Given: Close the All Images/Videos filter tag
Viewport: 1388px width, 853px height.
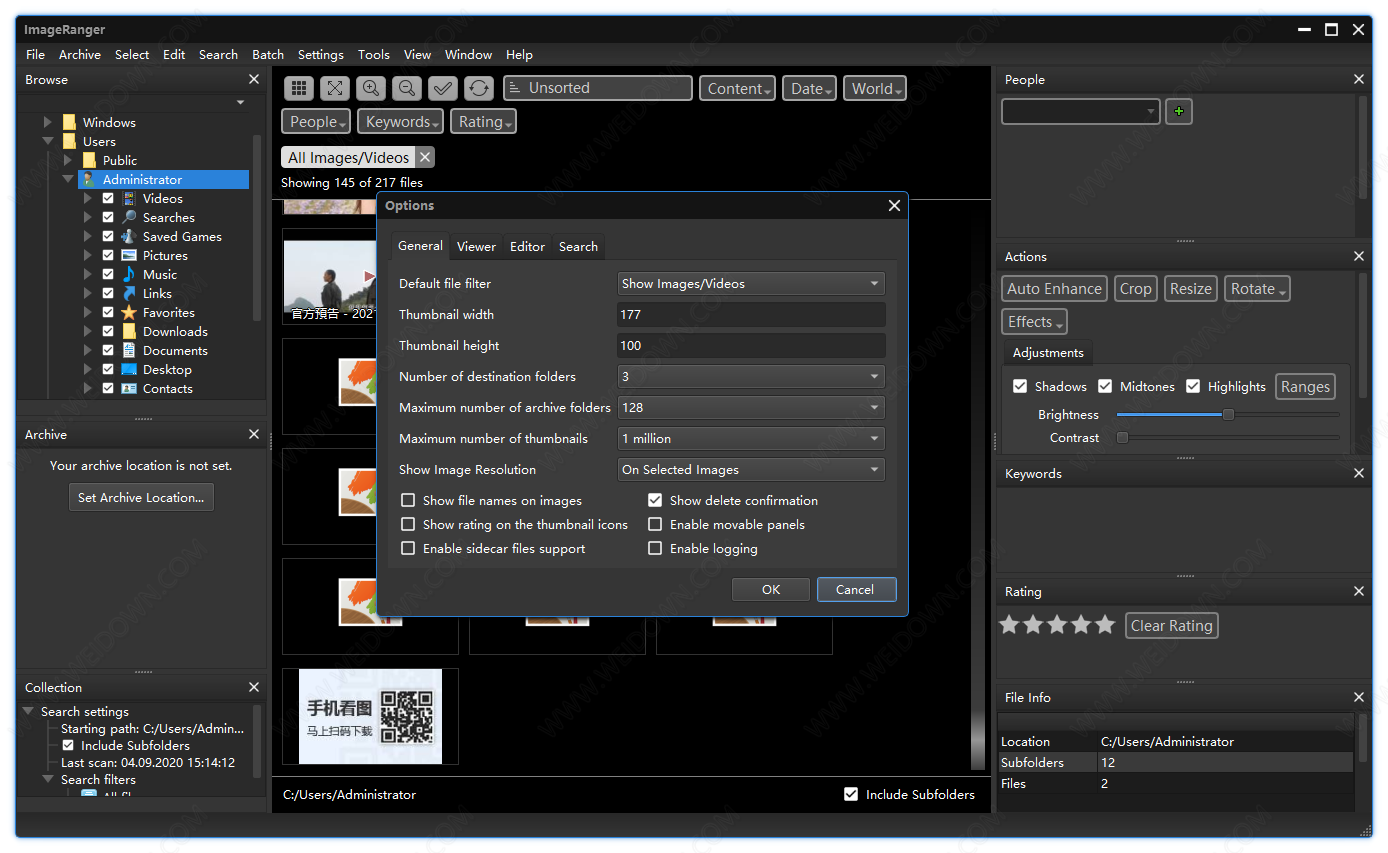Looking at the screenshot, I should coord(425,157).
